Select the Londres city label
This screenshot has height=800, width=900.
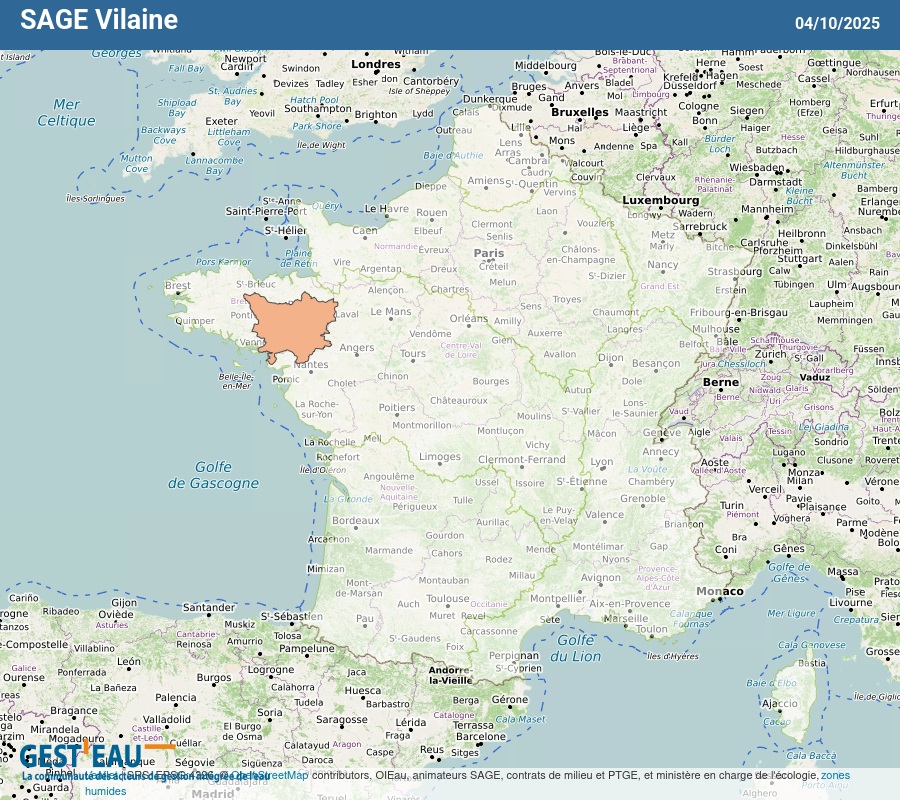tap(376, 65)
